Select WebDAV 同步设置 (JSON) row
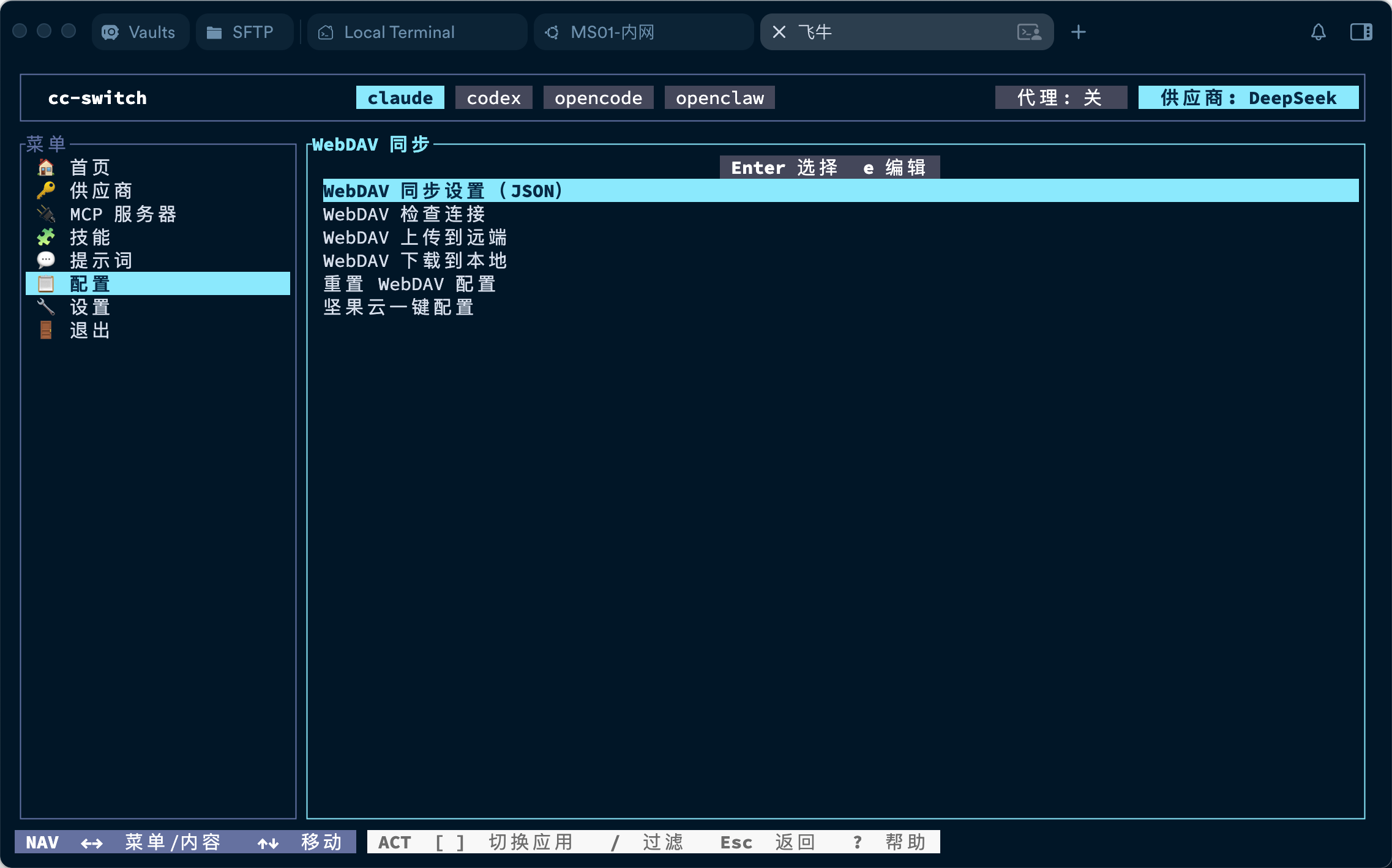This screenshot has height=868, width=1392. (840, 190)
